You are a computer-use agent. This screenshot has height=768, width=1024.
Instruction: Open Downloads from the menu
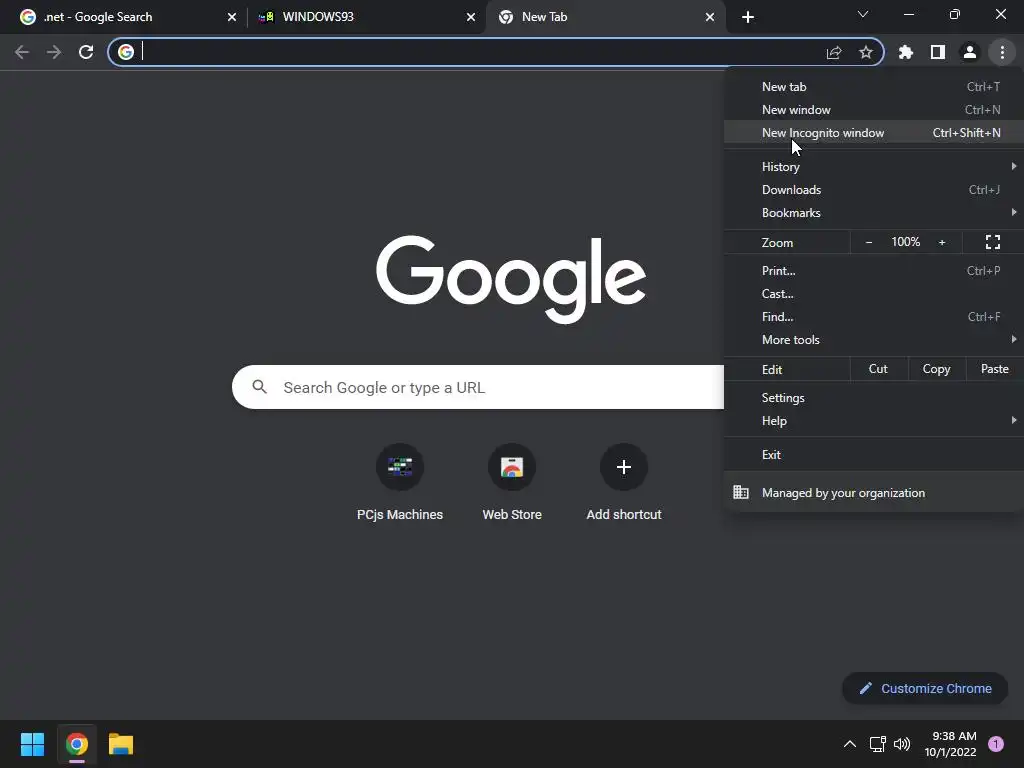(x=874, y=189)
